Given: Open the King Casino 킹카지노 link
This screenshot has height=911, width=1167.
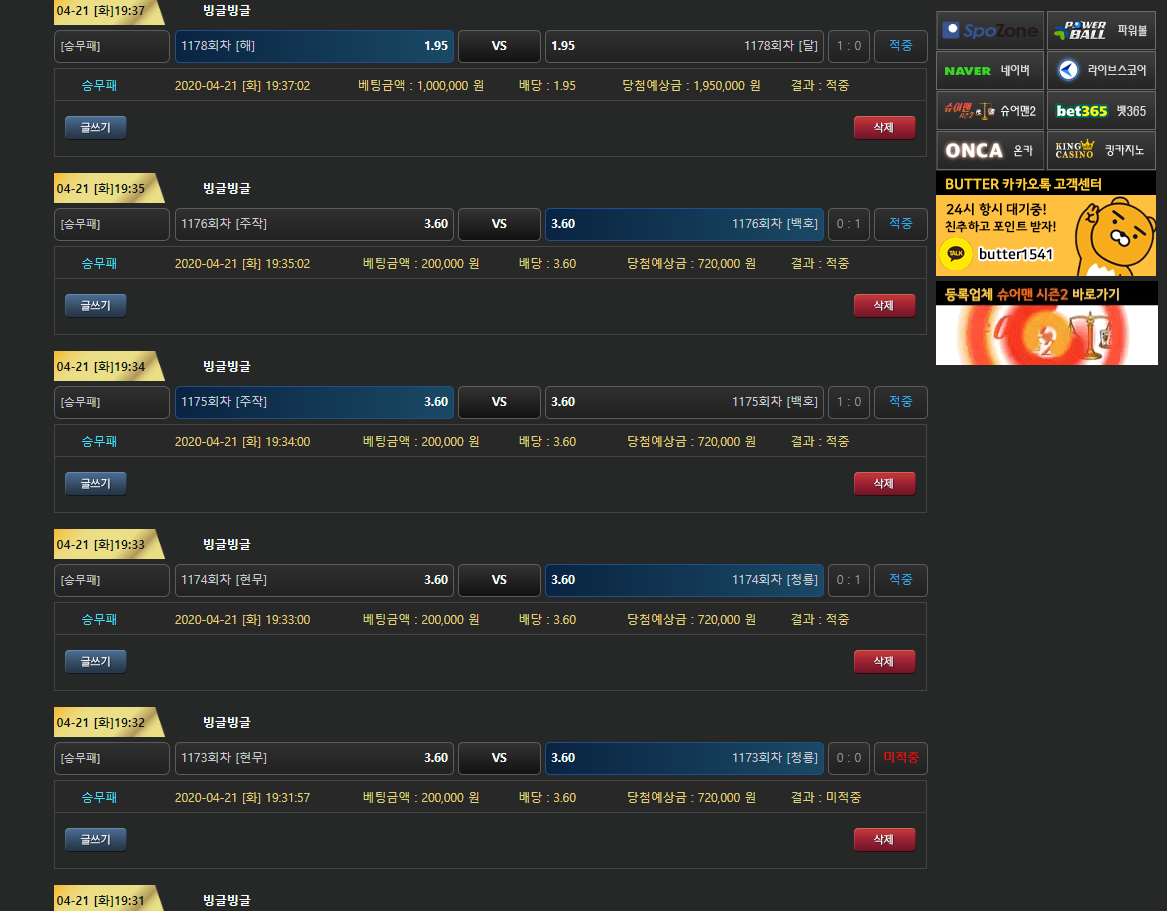Looking at the screenshot, I should pos(1101,151).
